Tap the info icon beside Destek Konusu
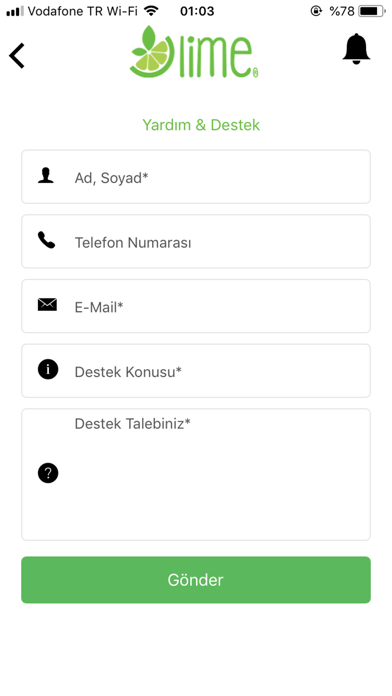This screenshot has width=392, height=696. 48,369
